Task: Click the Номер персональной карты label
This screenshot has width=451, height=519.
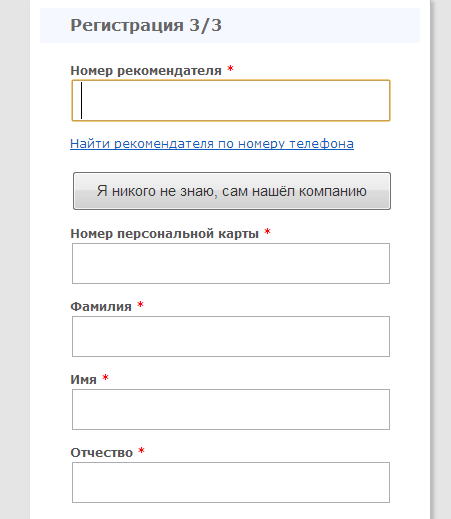Action: [165, 234]
